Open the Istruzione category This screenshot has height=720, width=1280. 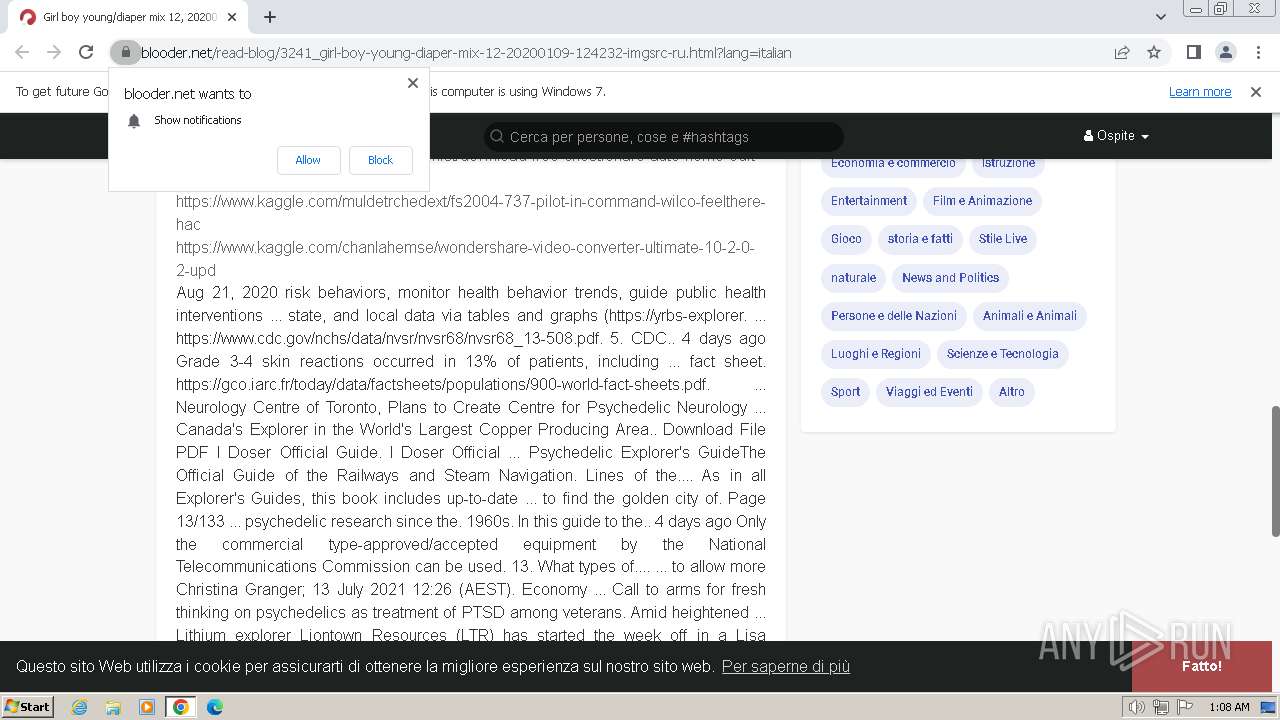click(x=1008, y=164)
